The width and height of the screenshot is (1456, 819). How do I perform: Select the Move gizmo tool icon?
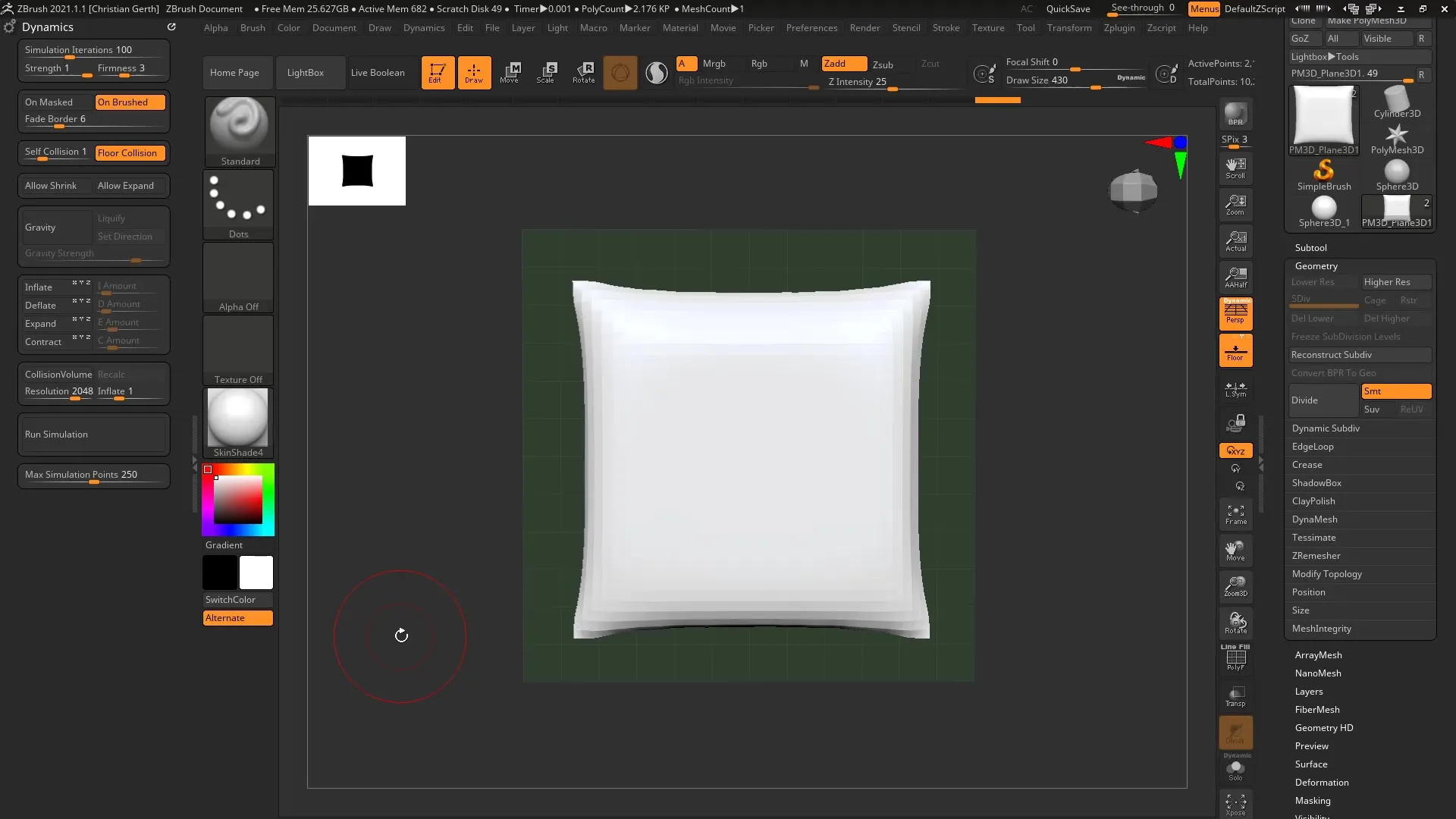(x=510, y=72)
